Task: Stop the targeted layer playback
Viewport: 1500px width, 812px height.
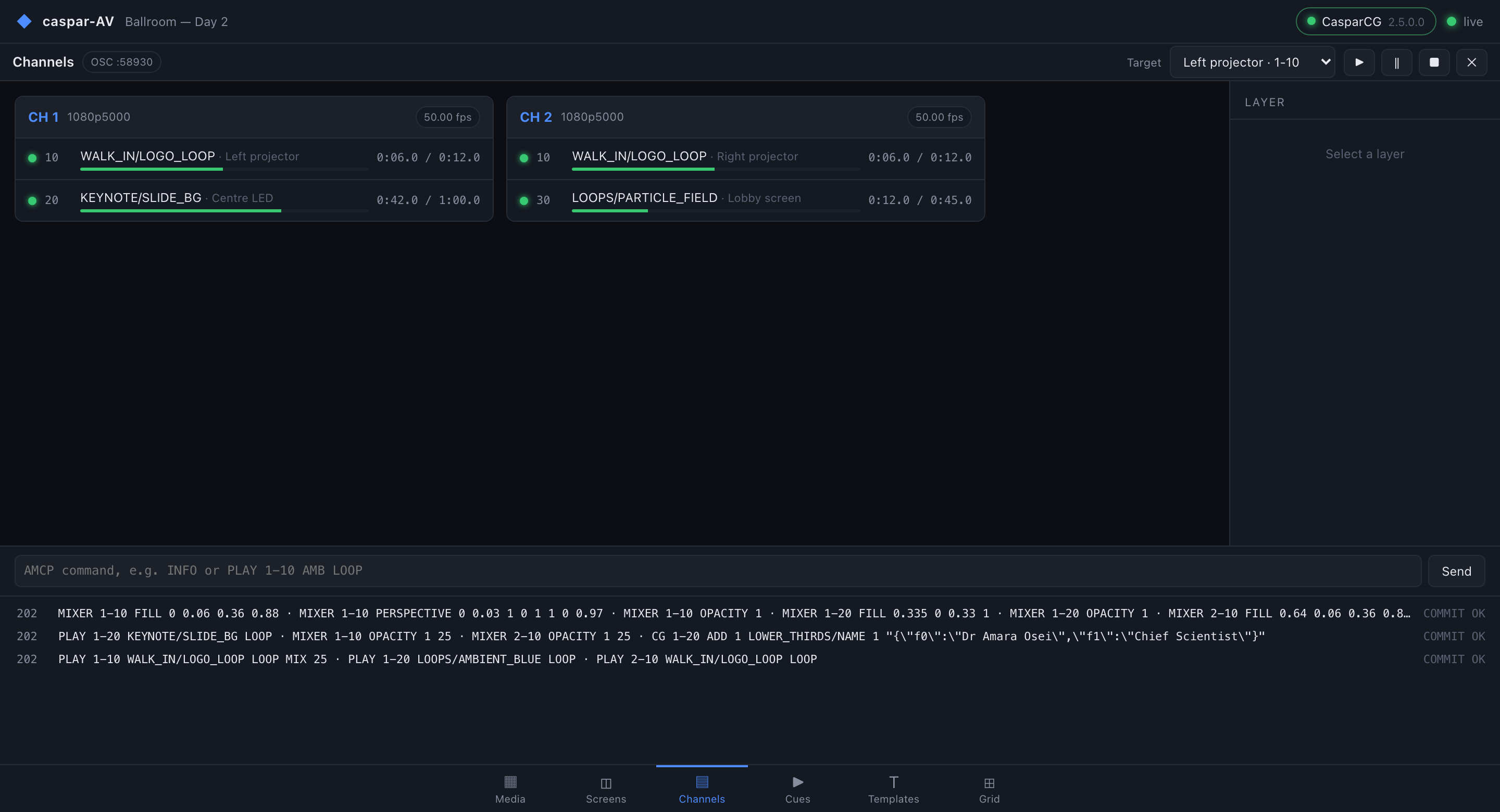Action: pos(1434,62)
